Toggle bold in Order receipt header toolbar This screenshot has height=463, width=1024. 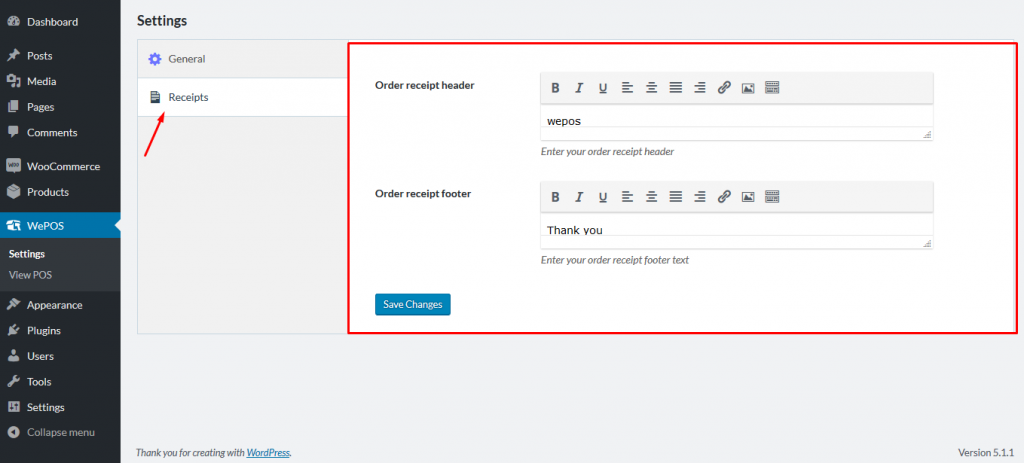pyautogui.click(x=555, y=88)
